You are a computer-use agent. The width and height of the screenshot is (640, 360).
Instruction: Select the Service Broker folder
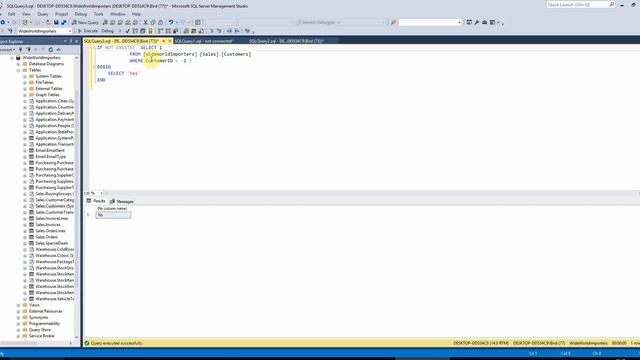click(x=42, y=336)
